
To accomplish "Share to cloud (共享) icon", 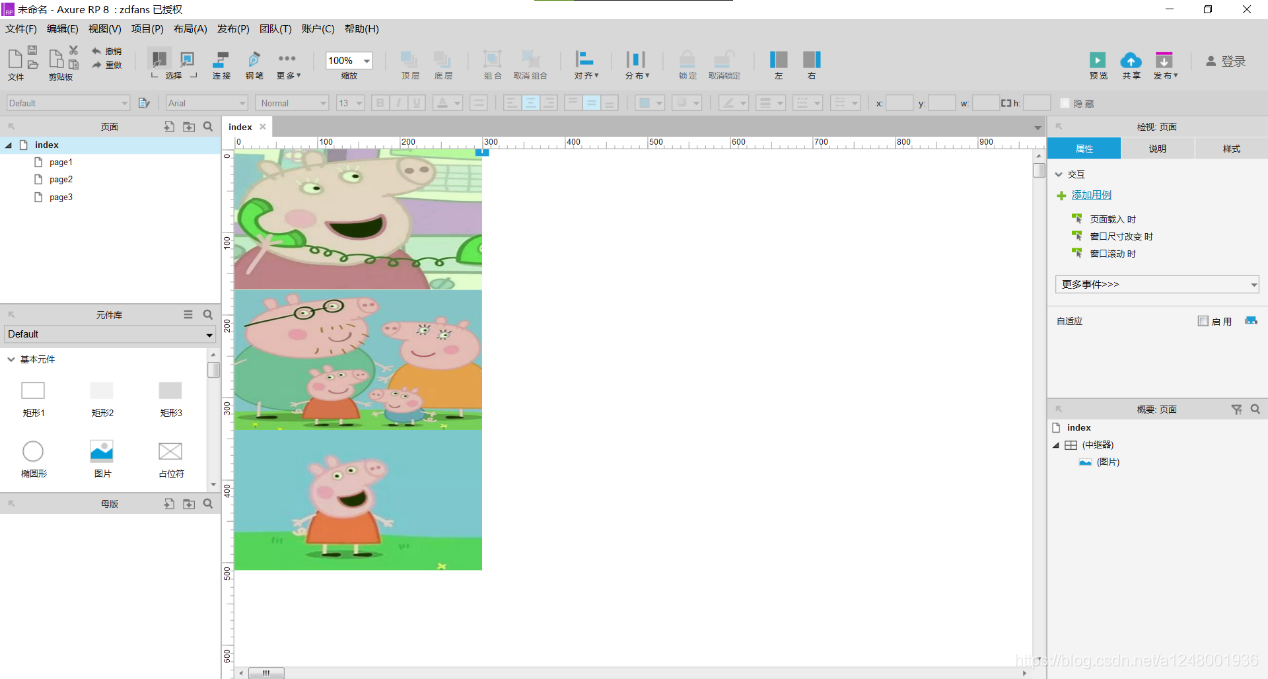I will [1131, 60].
